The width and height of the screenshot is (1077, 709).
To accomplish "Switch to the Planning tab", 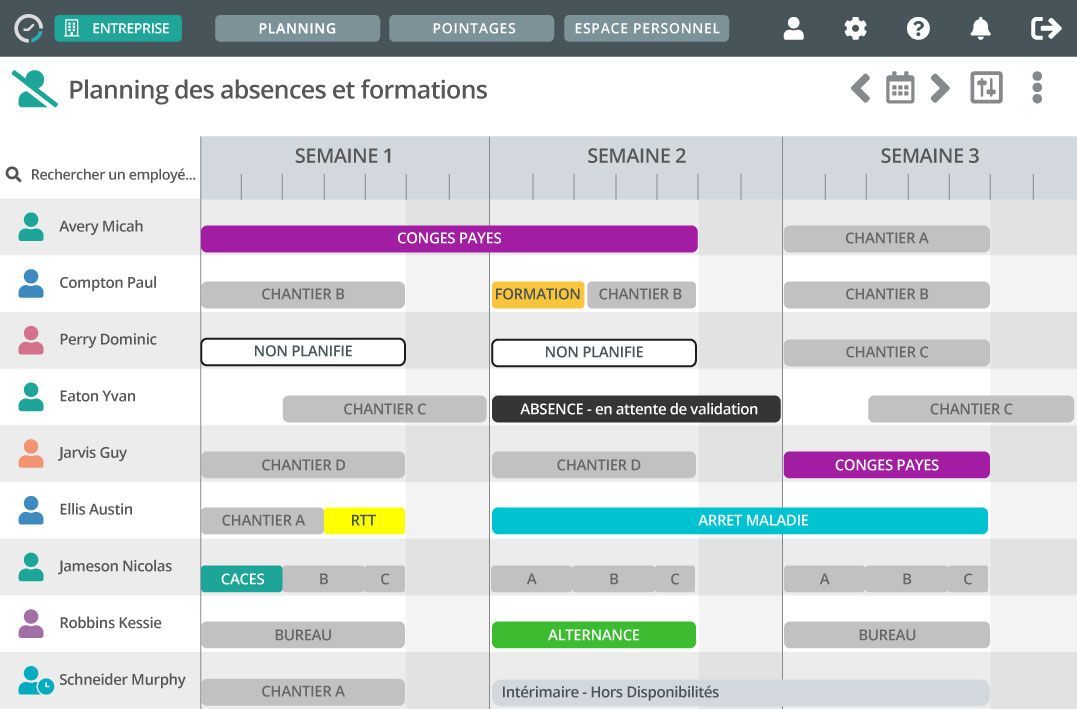I will coord(297,28).
